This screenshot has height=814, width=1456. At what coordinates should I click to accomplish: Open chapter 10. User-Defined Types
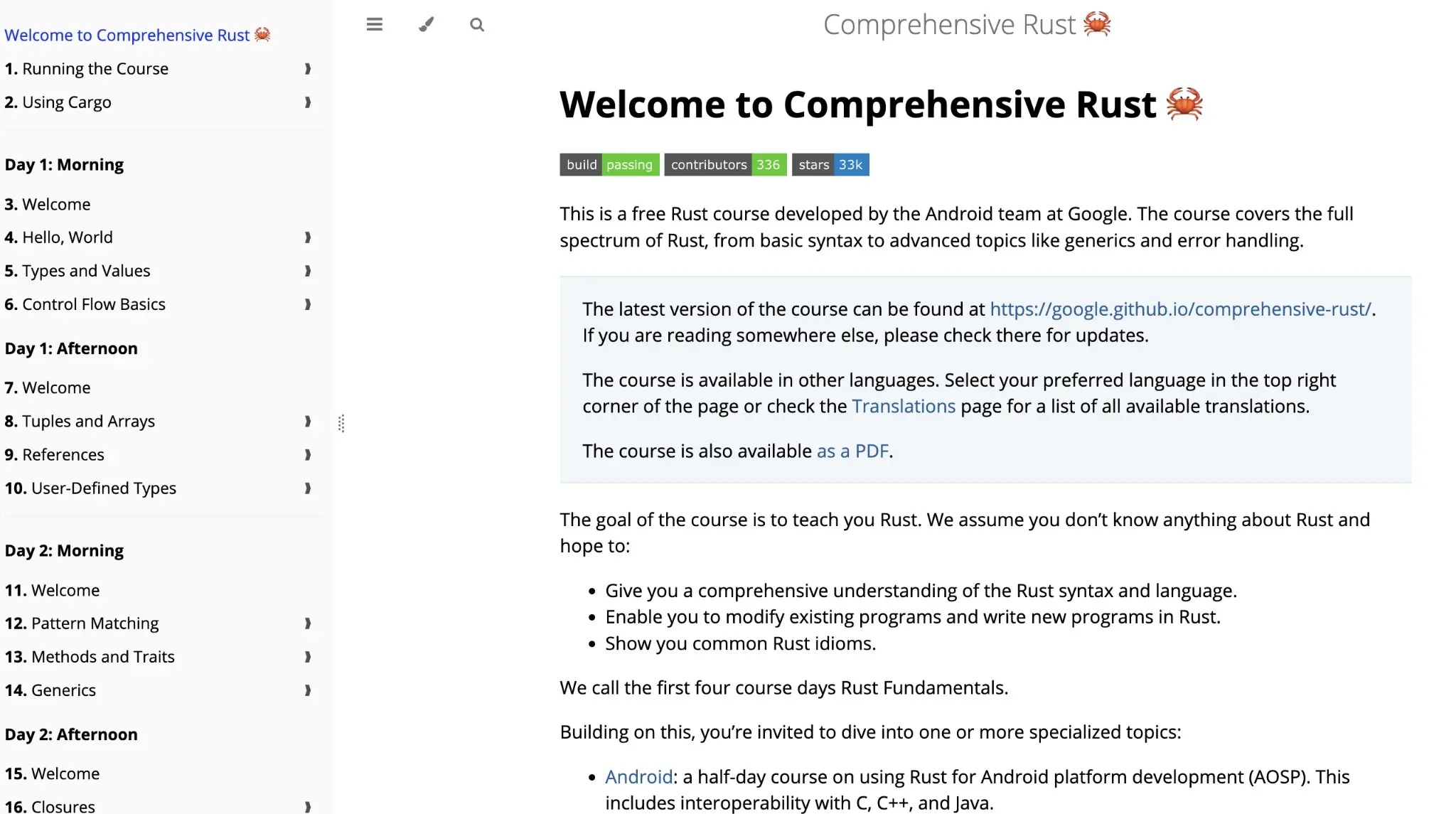tap(90, 488)
